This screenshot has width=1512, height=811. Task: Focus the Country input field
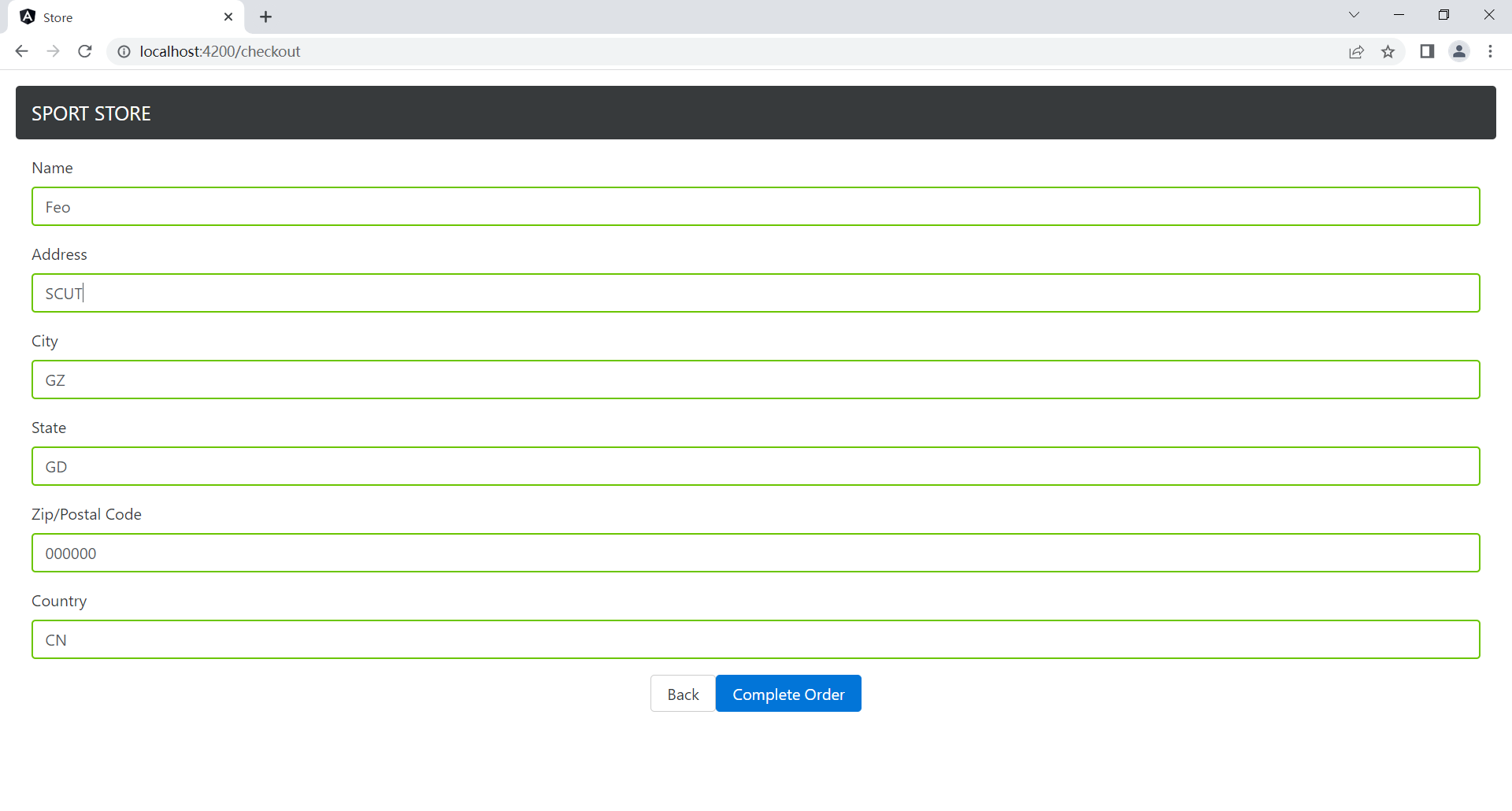point(756,639)
